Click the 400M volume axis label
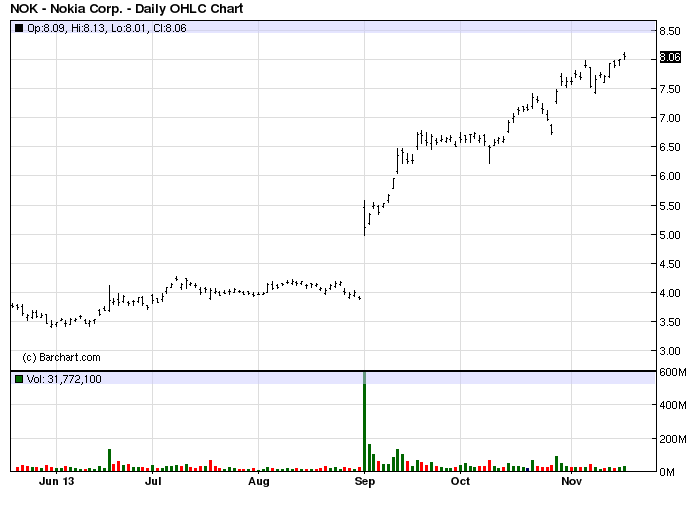The height and width of the screenshot is (512, 700). [x=673, y=405]
